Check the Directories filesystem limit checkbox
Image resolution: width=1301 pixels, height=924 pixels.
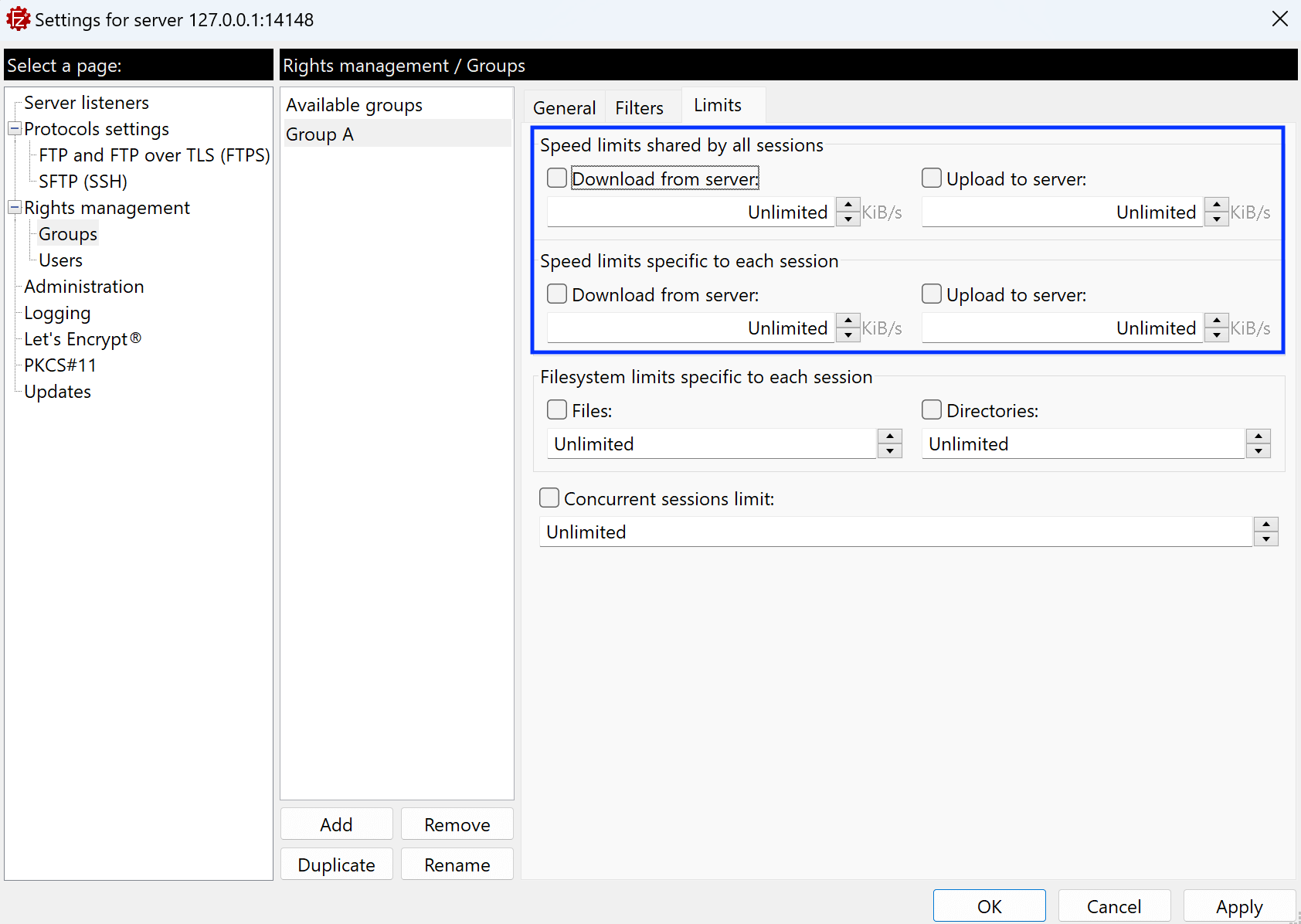[932, 410]
